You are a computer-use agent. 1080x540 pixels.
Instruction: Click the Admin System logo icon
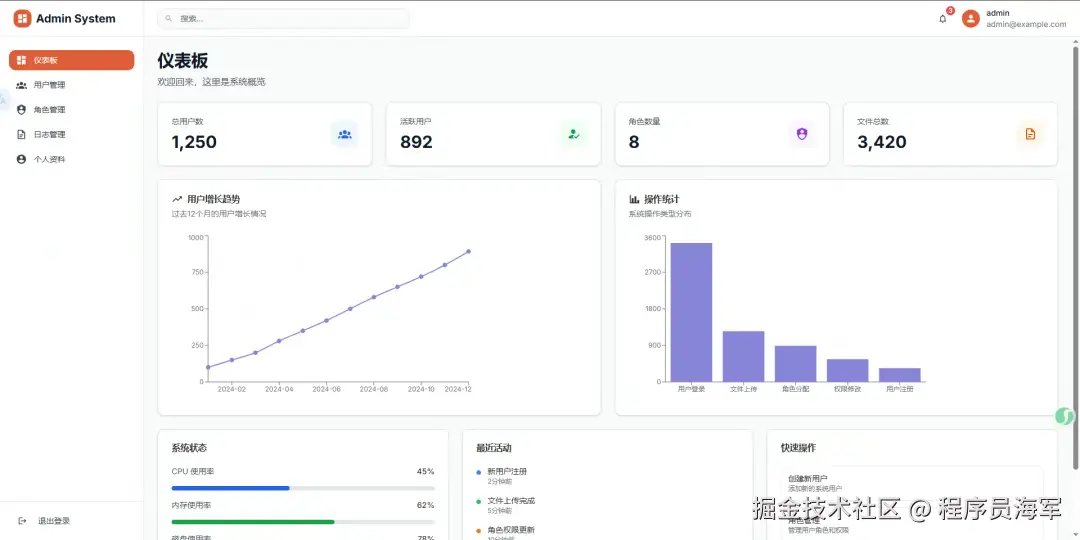(x=22, y=19)
